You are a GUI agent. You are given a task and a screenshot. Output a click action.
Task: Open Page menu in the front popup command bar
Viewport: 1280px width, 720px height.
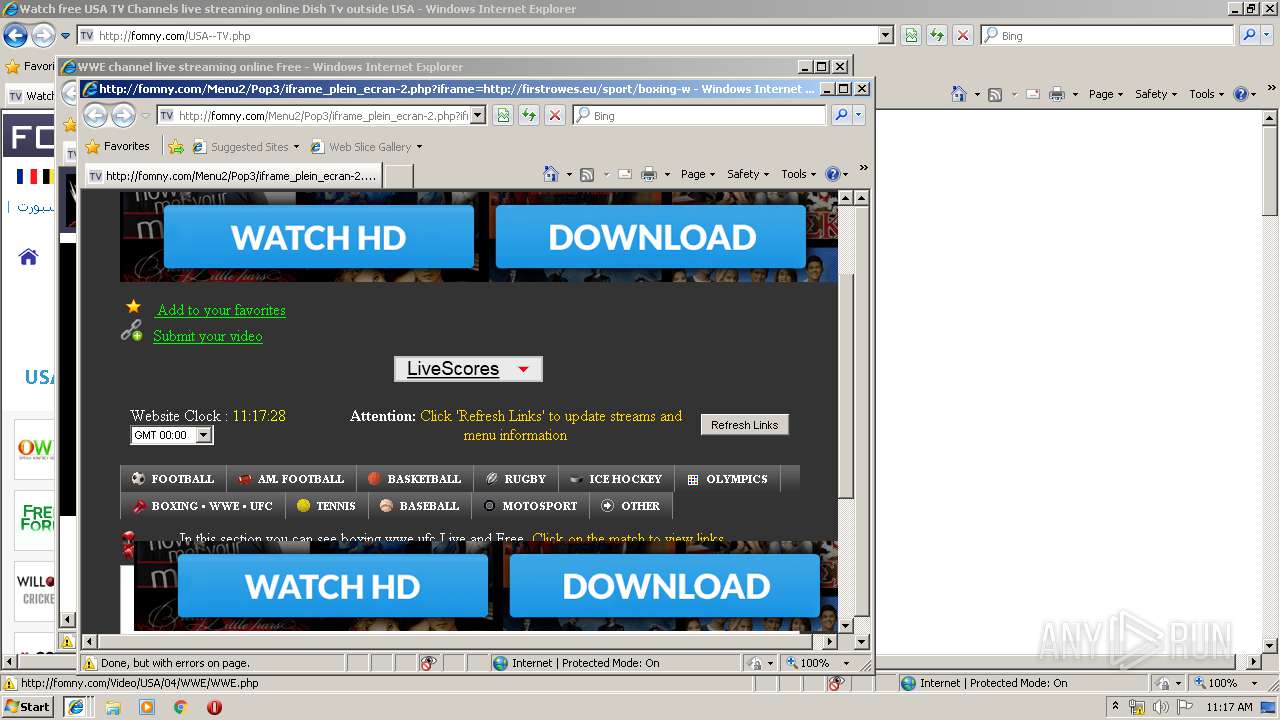pos(697,174)
